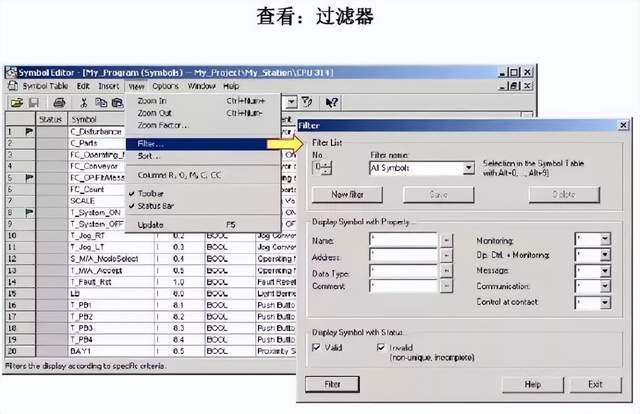640x414 pixels.
Task: Click the small button beside Data Type field
Action: (447, 271)
